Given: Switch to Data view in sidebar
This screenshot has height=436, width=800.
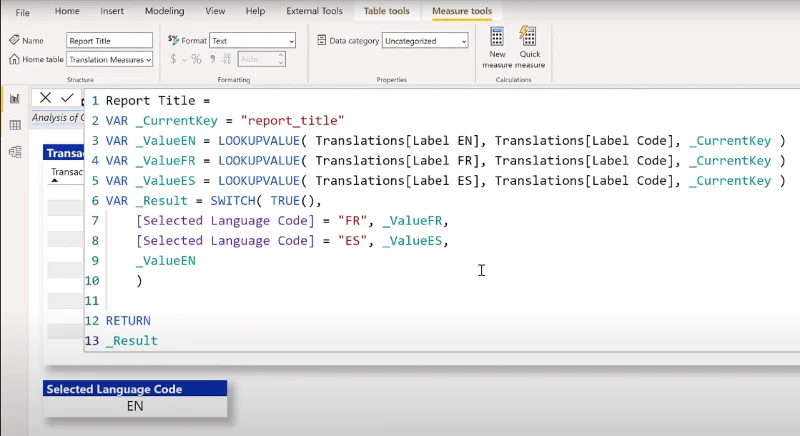Looking at the screenshot, I should tap(15, 125).
